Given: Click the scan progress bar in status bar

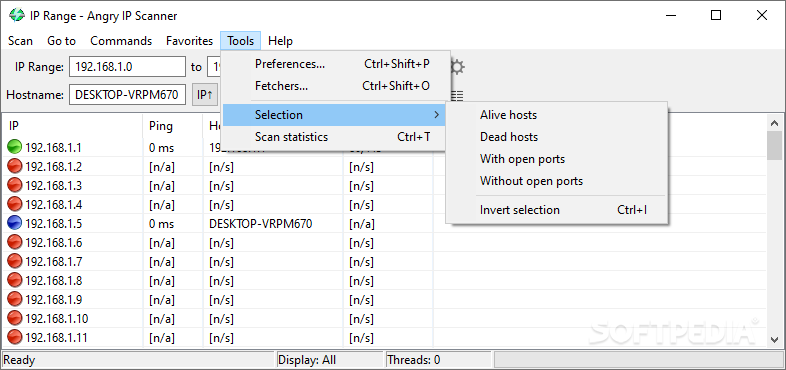Looking at the screenshot, I should (x=638, y=359).
